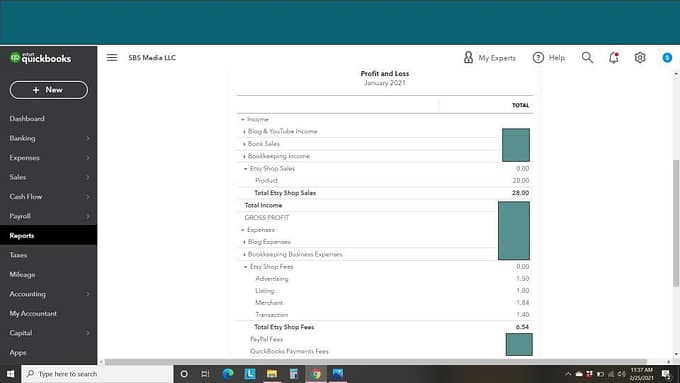Open Banking in sidebar

click(x=23, y=138)
